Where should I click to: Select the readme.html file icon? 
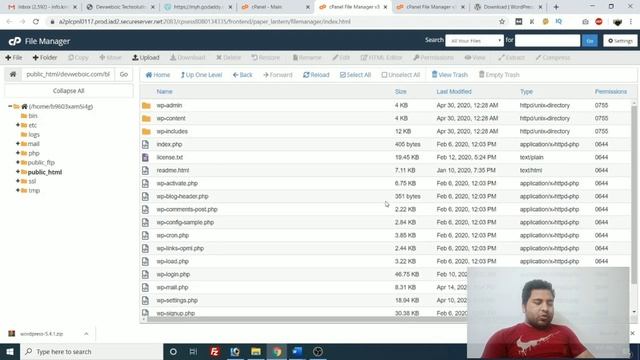[x=145, y=170]
